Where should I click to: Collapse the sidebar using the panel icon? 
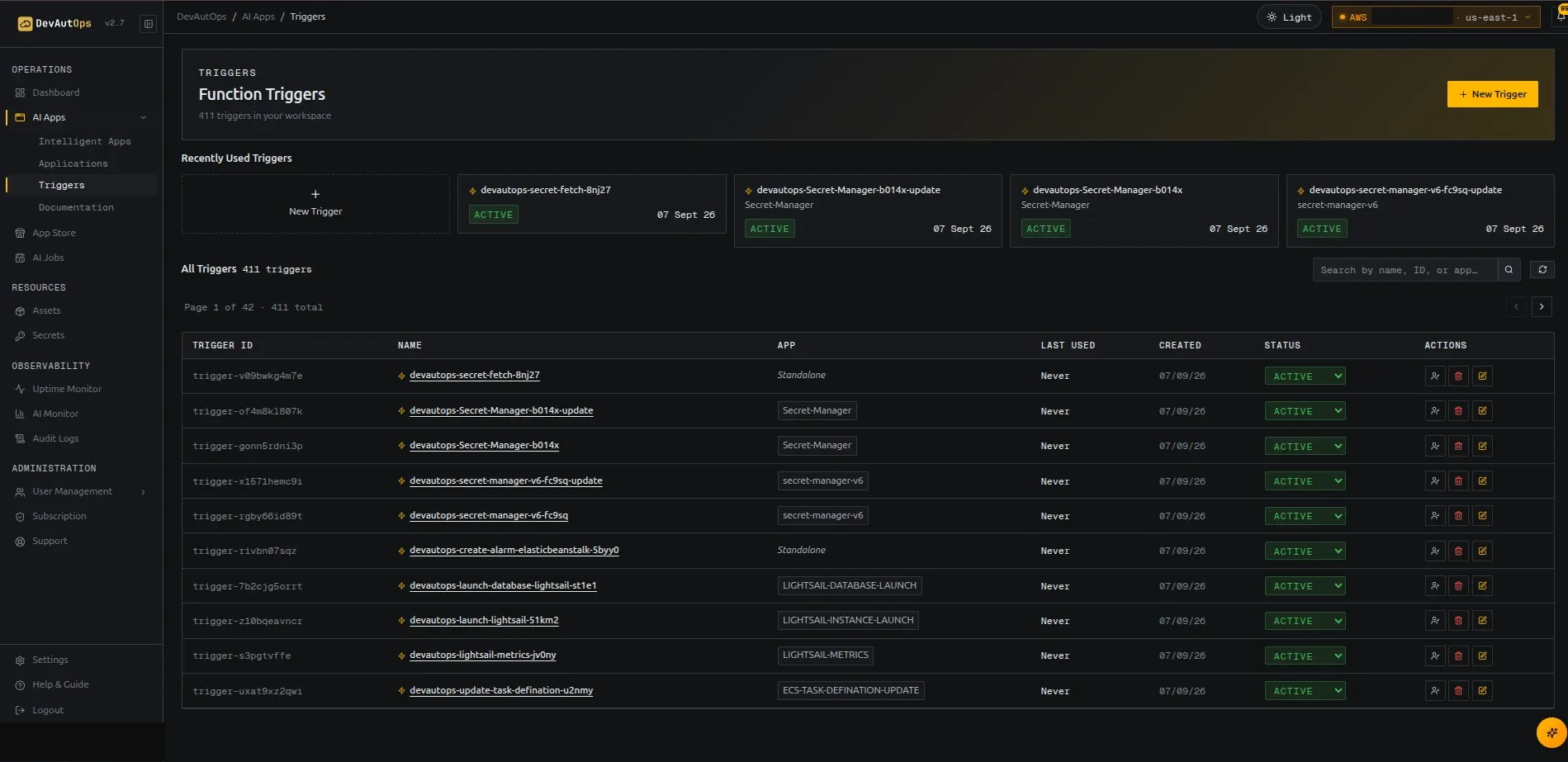[148, 24]
